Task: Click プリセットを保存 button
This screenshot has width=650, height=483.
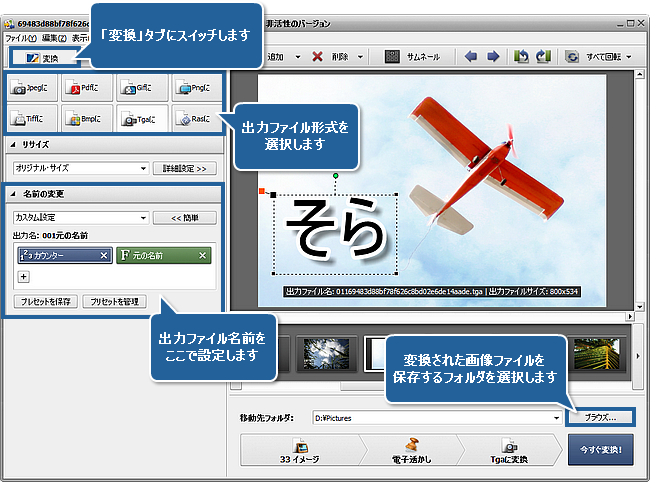Action: point(46,301)
